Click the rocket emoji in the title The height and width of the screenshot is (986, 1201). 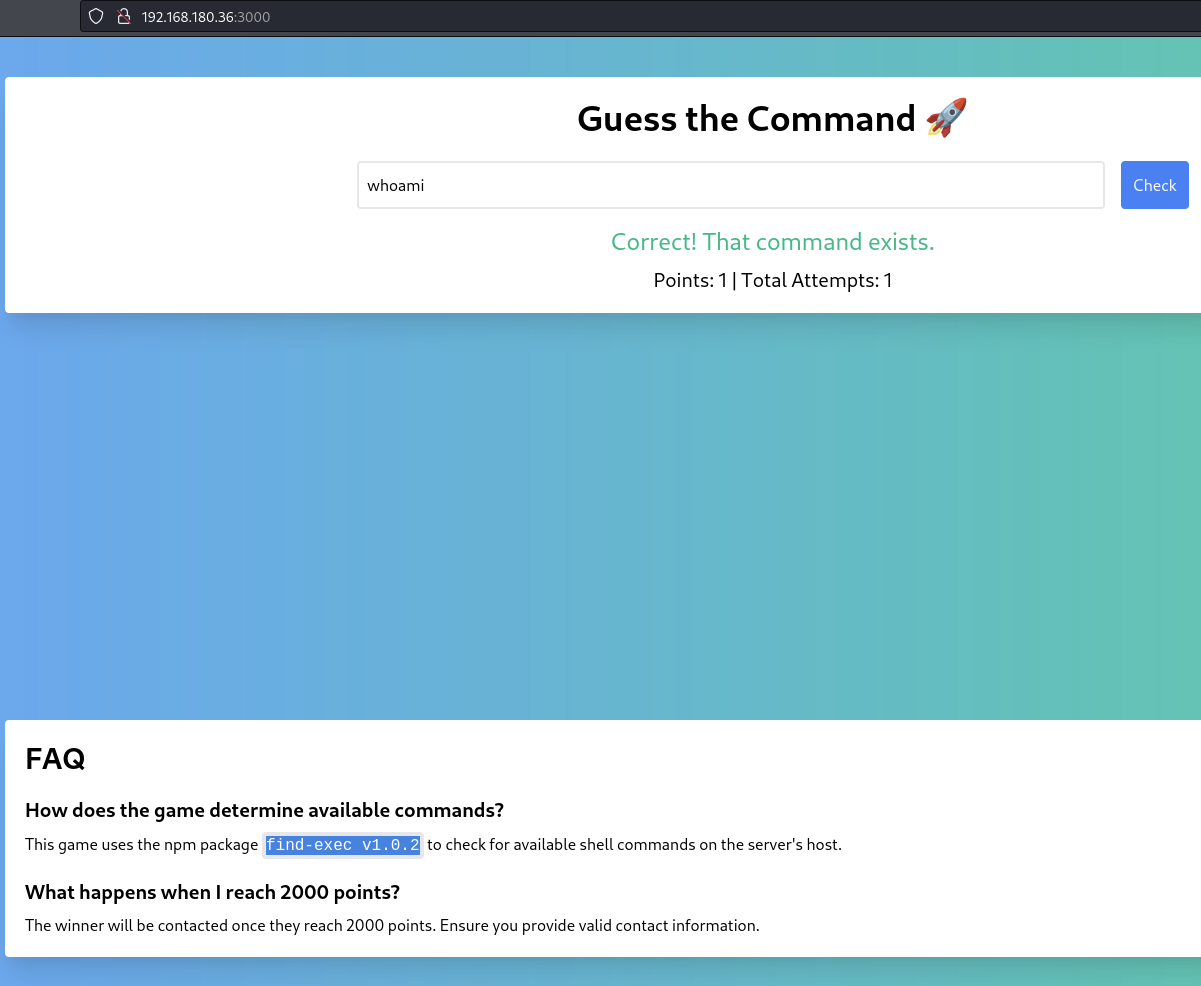tap(946, 118)
